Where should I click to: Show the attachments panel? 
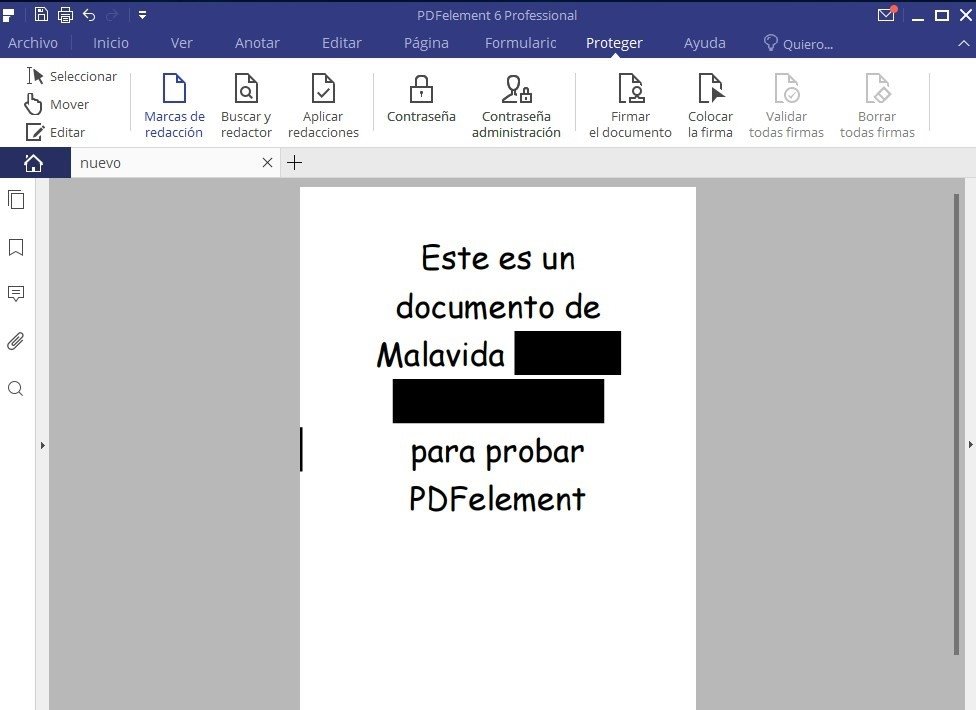(x=16, y=341)
